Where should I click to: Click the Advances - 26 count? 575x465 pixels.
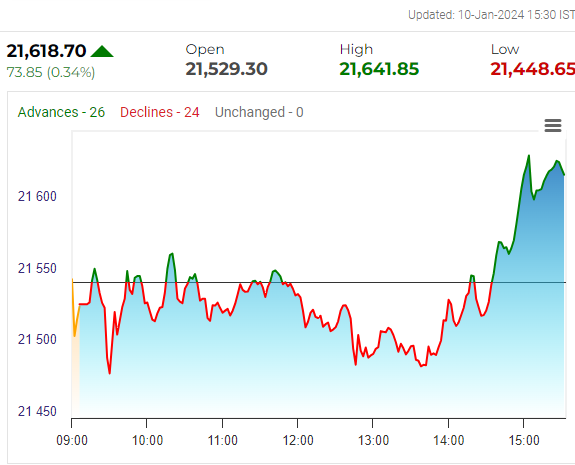[x=61, y=112]
